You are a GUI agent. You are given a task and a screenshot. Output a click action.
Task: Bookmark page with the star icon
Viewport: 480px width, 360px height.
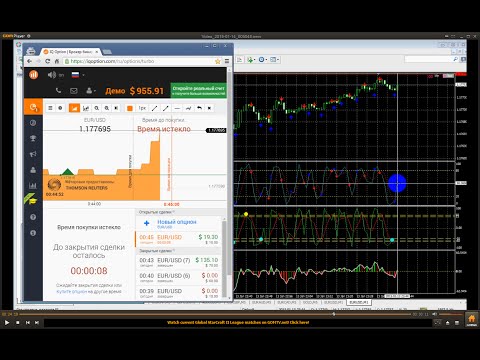[218, 61]
